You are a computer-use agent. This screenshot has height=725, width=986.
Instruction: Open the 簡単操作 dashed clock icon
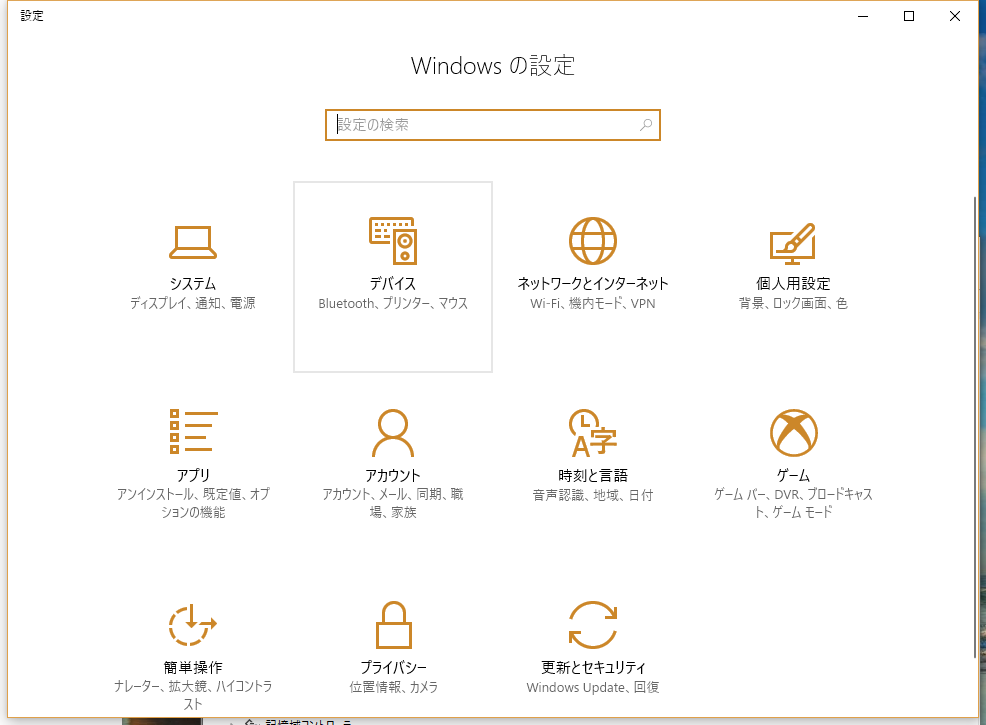[192, 624]
